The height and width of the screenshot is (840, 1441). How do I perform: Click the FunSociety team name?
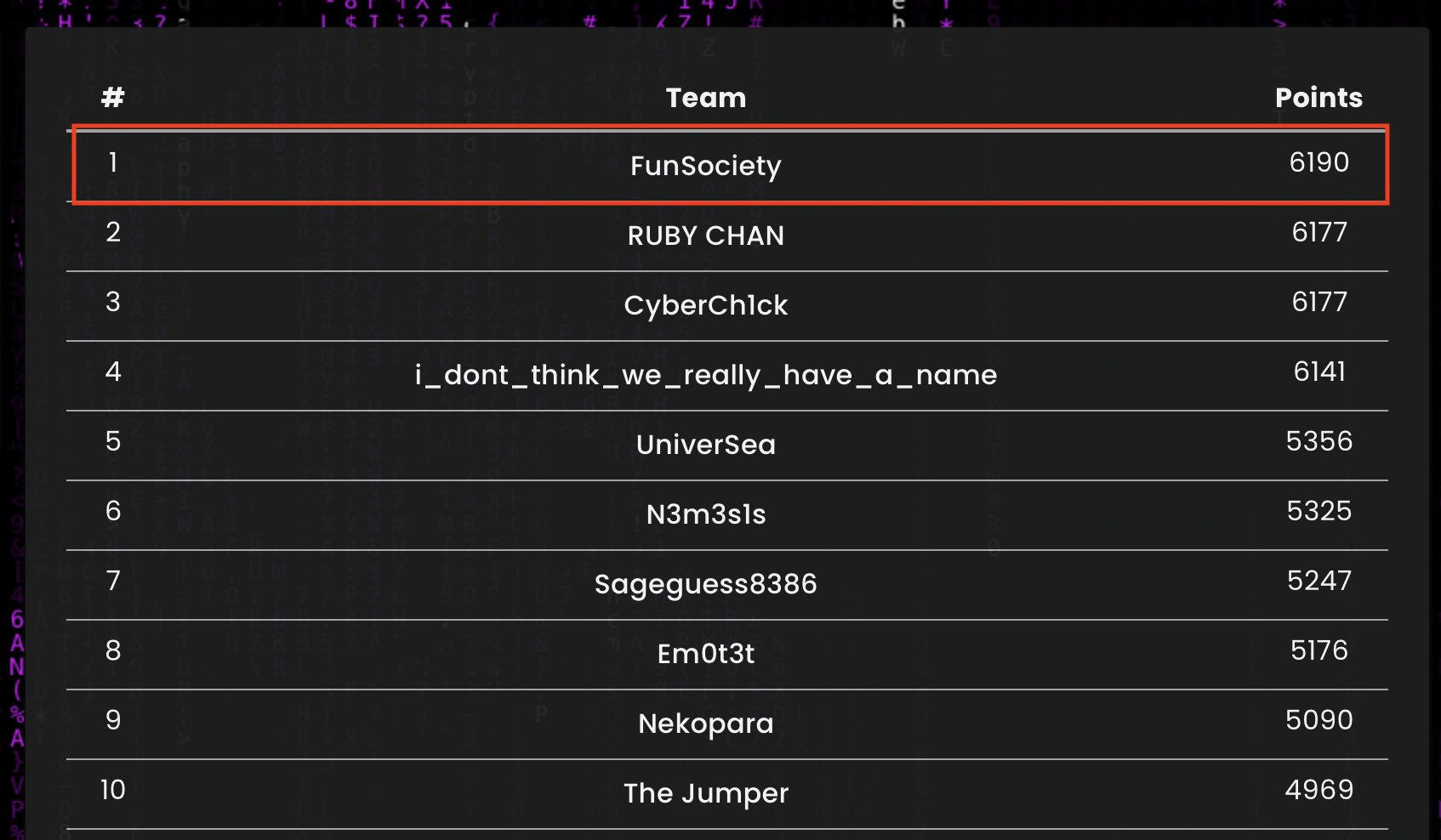pyautogui.click(x=705, y=166)
